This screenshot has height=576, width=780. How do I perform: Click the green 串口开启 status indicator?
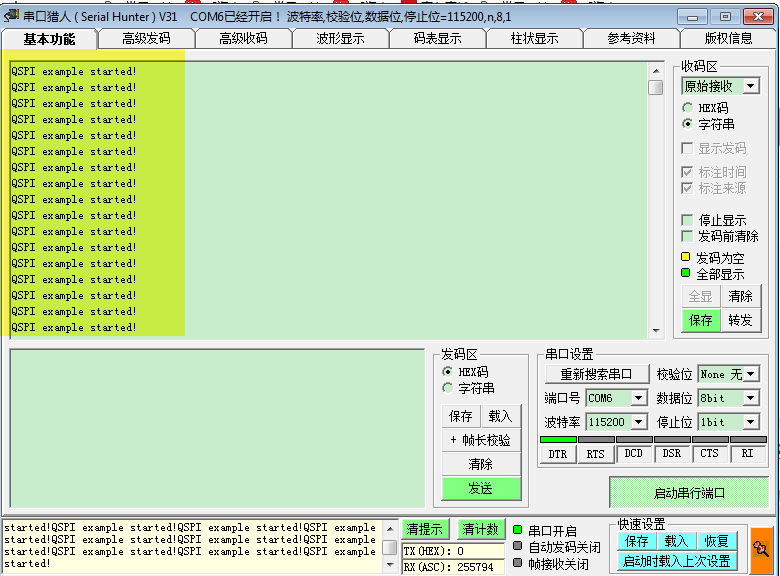coord(517,530)
